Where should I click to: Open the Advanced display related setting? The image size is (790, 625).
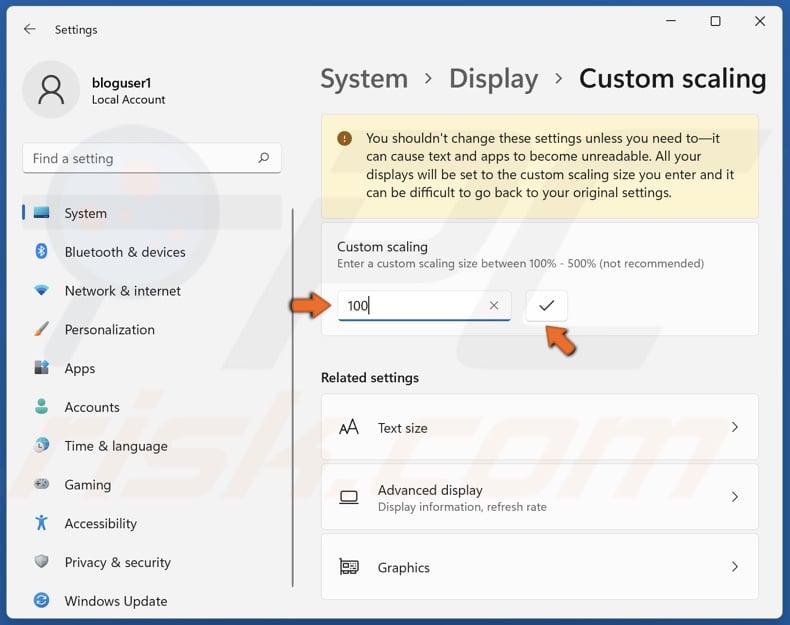coord(540,497)
